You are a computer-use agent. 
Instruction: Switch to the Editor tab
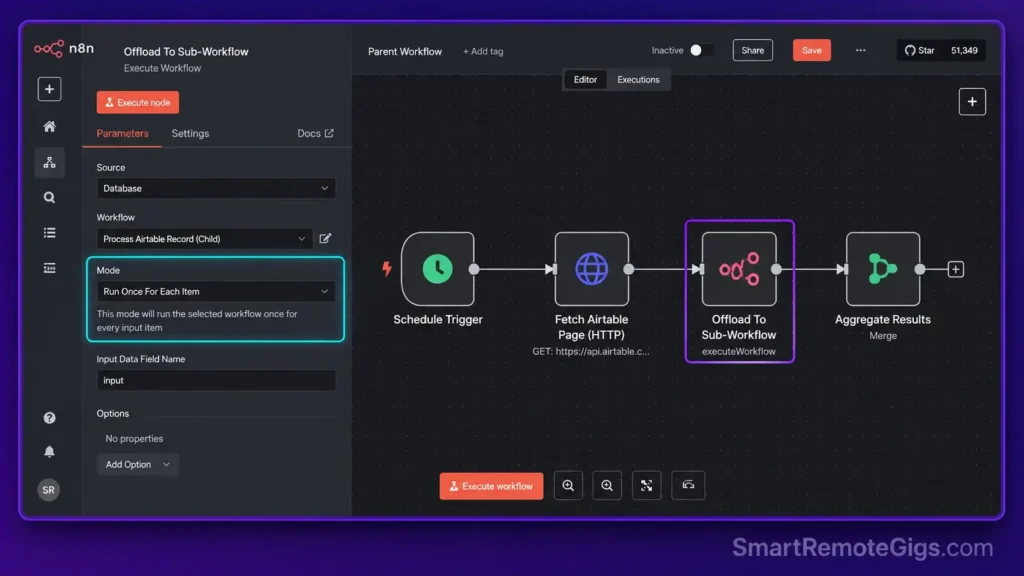(x=585, y=80)
